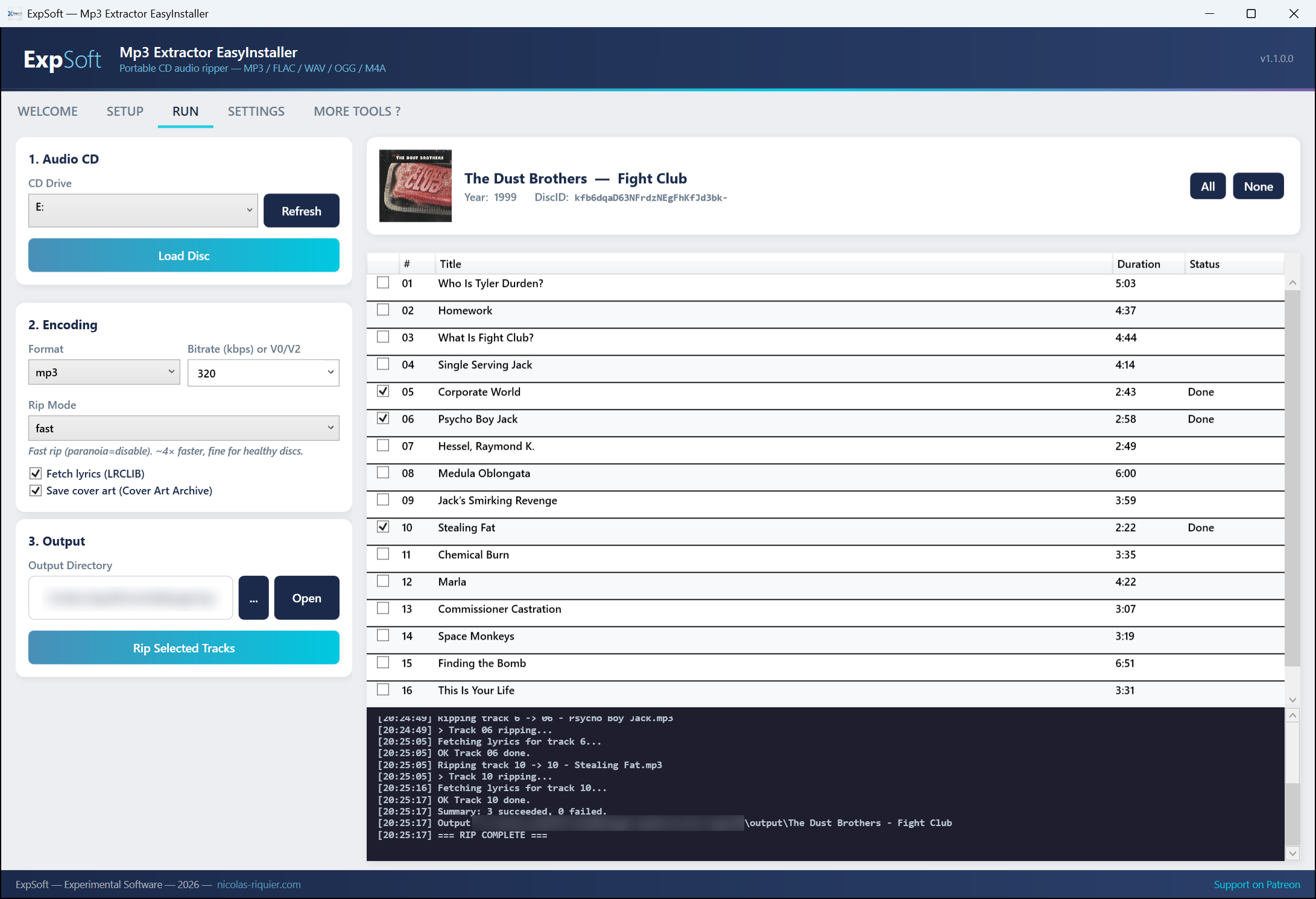Image resolution: width=1316 pixels, height=899 pixels.
Task: Click the Load Disc button
Action: [184, 255]
